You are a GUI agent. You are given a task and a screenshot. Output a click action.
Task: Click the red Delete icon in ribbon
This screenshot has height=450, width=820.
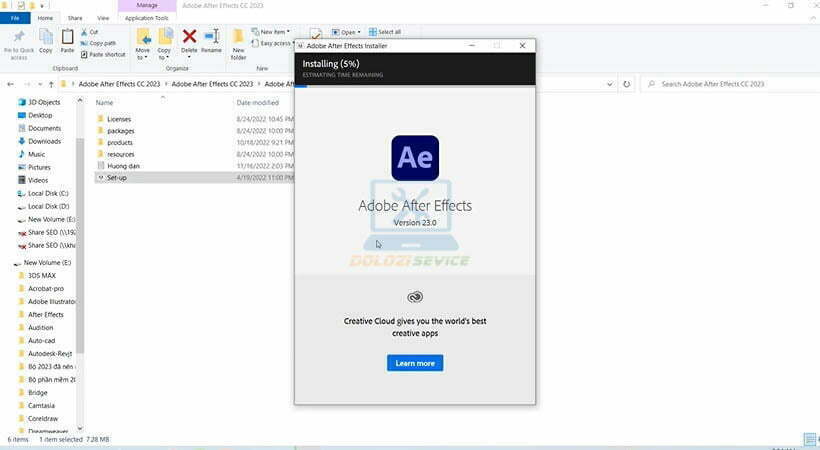point(189,37)
